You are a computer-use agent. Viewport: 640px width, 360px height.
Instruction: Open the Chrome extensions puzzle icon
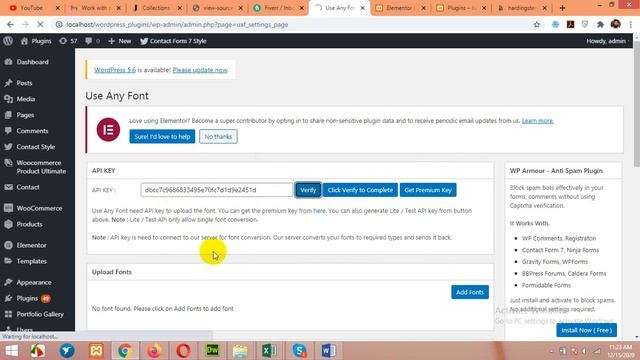click(600, 24)
